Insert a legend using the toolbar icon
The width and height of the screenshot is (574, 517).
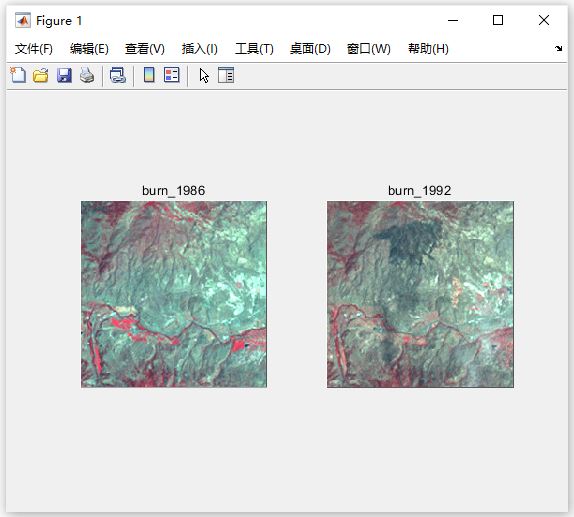171,75
